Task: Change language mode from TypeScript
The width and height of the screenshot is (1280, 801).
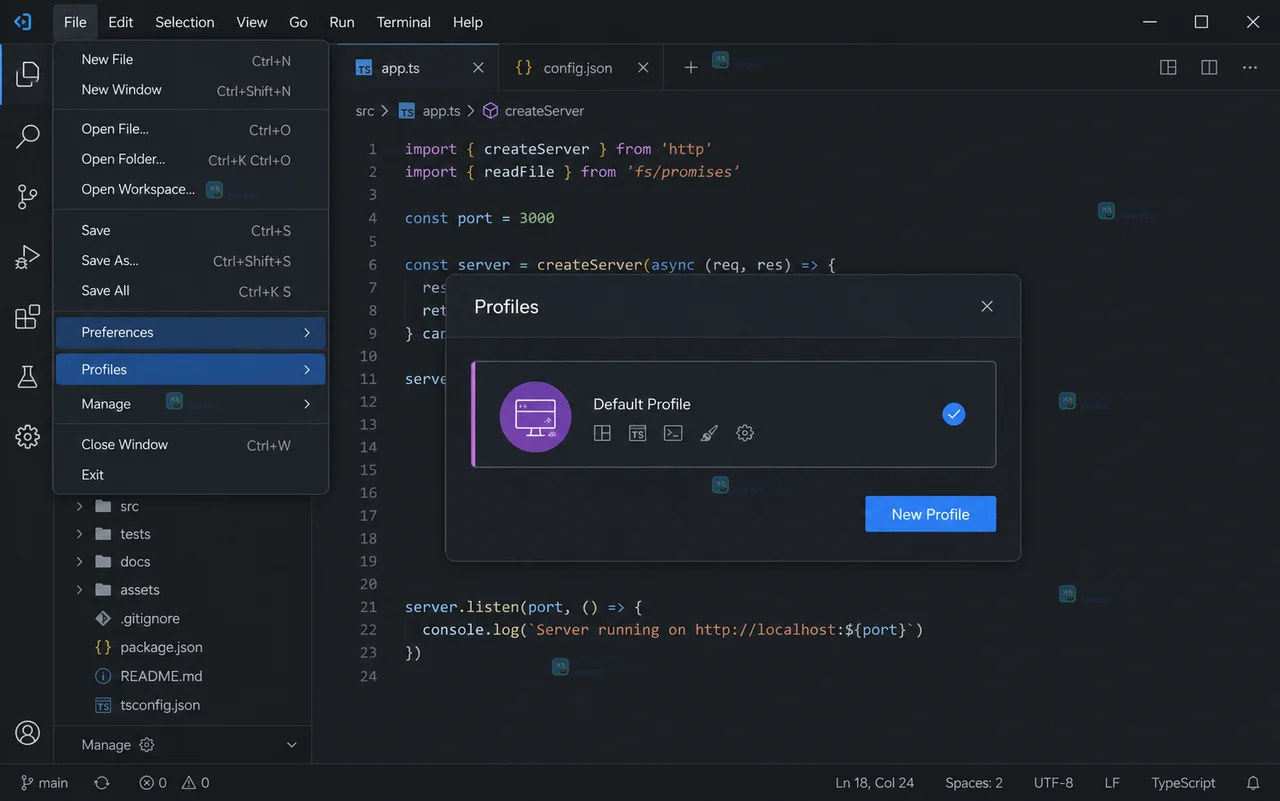Action: click(1184, 783)
